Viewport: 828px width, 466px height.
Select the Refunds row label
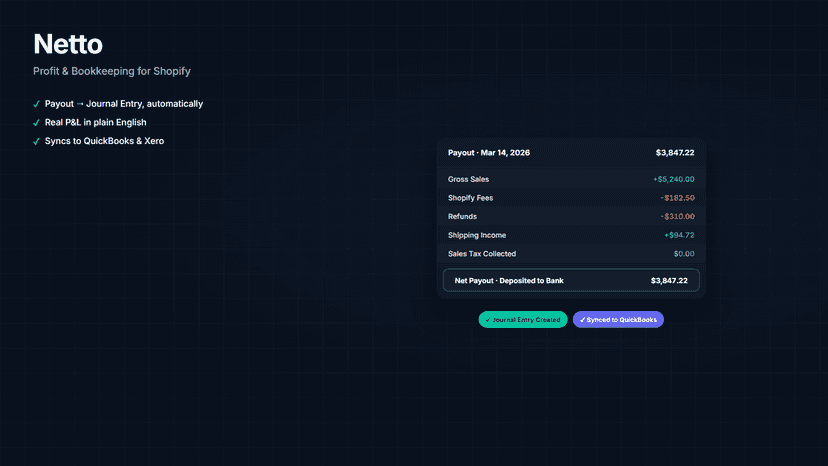click(463, 216)
